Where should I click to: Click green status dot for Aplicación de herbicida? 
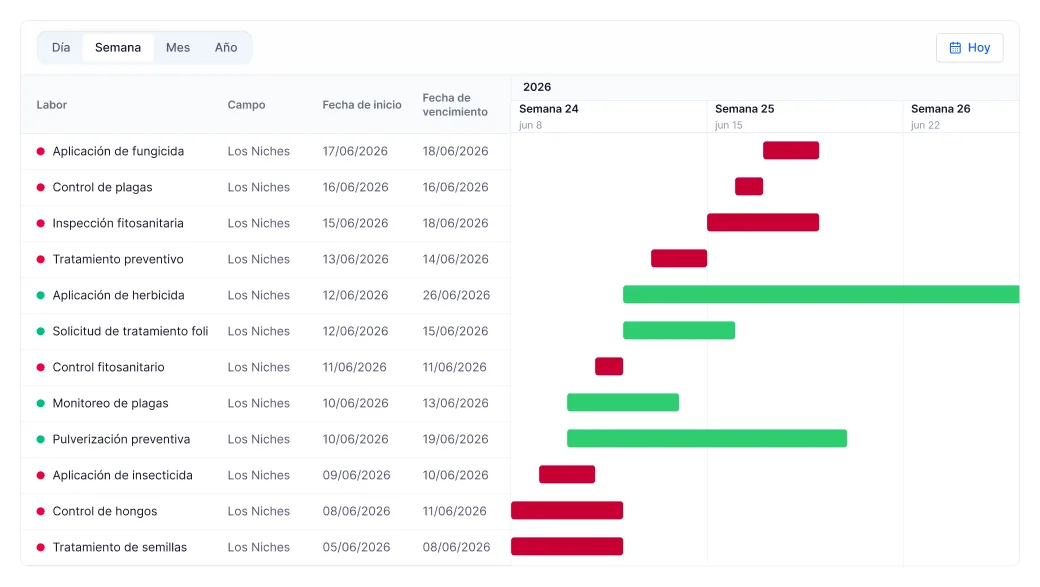[x=40, y=295]
